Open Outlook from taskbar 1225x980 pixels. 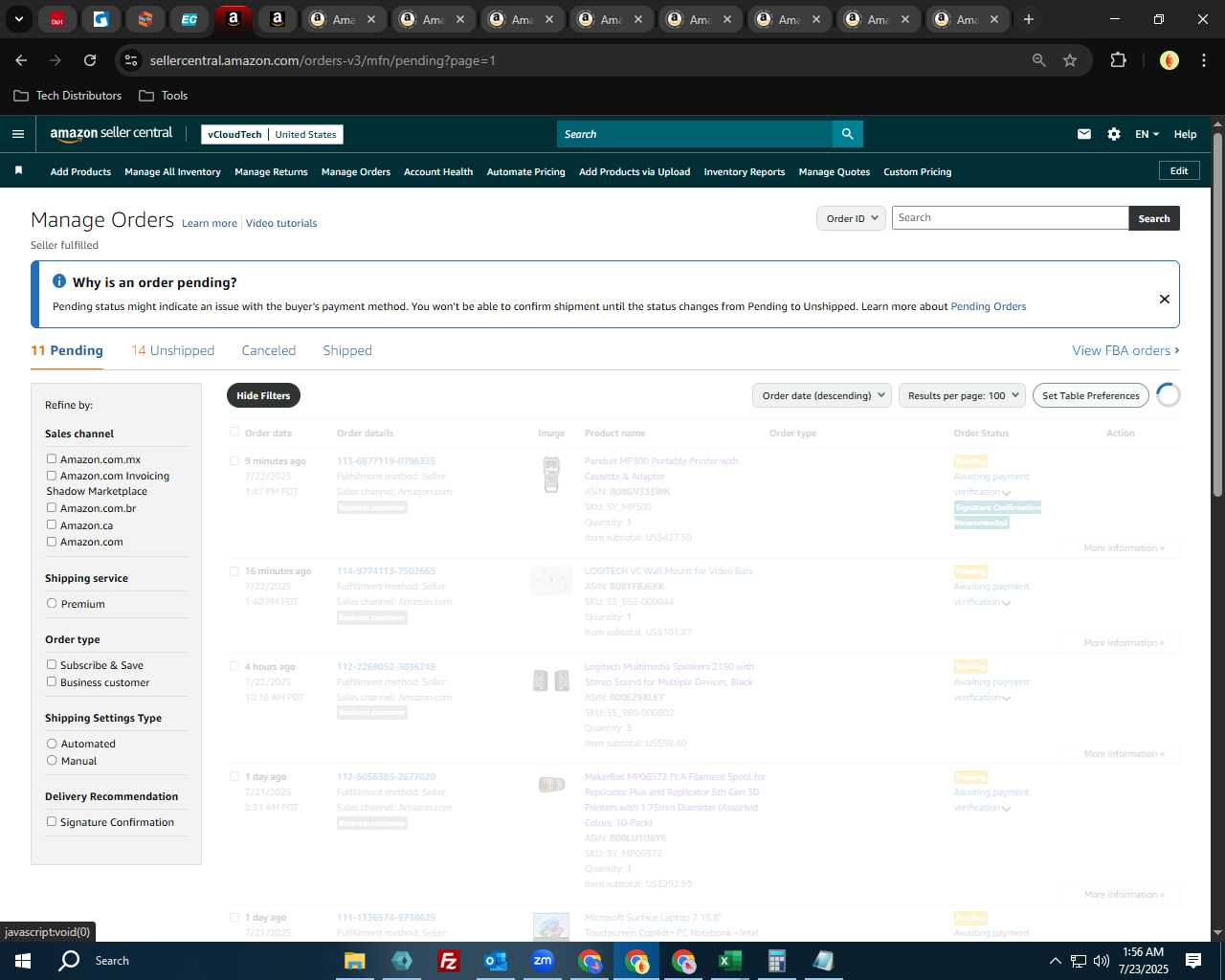point(495,961)
